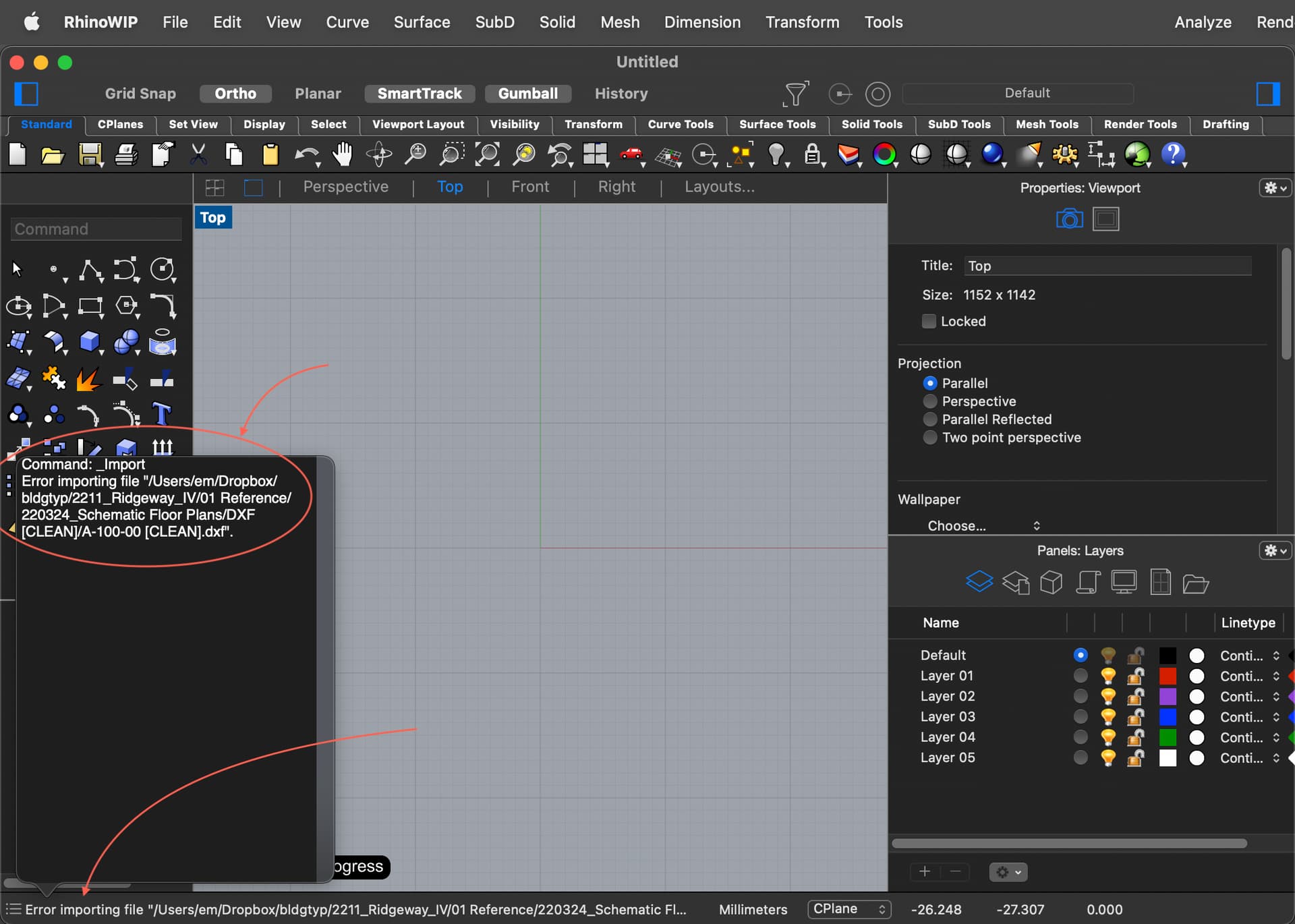
Task: Select the Pan hand tool
Action: 343,154
